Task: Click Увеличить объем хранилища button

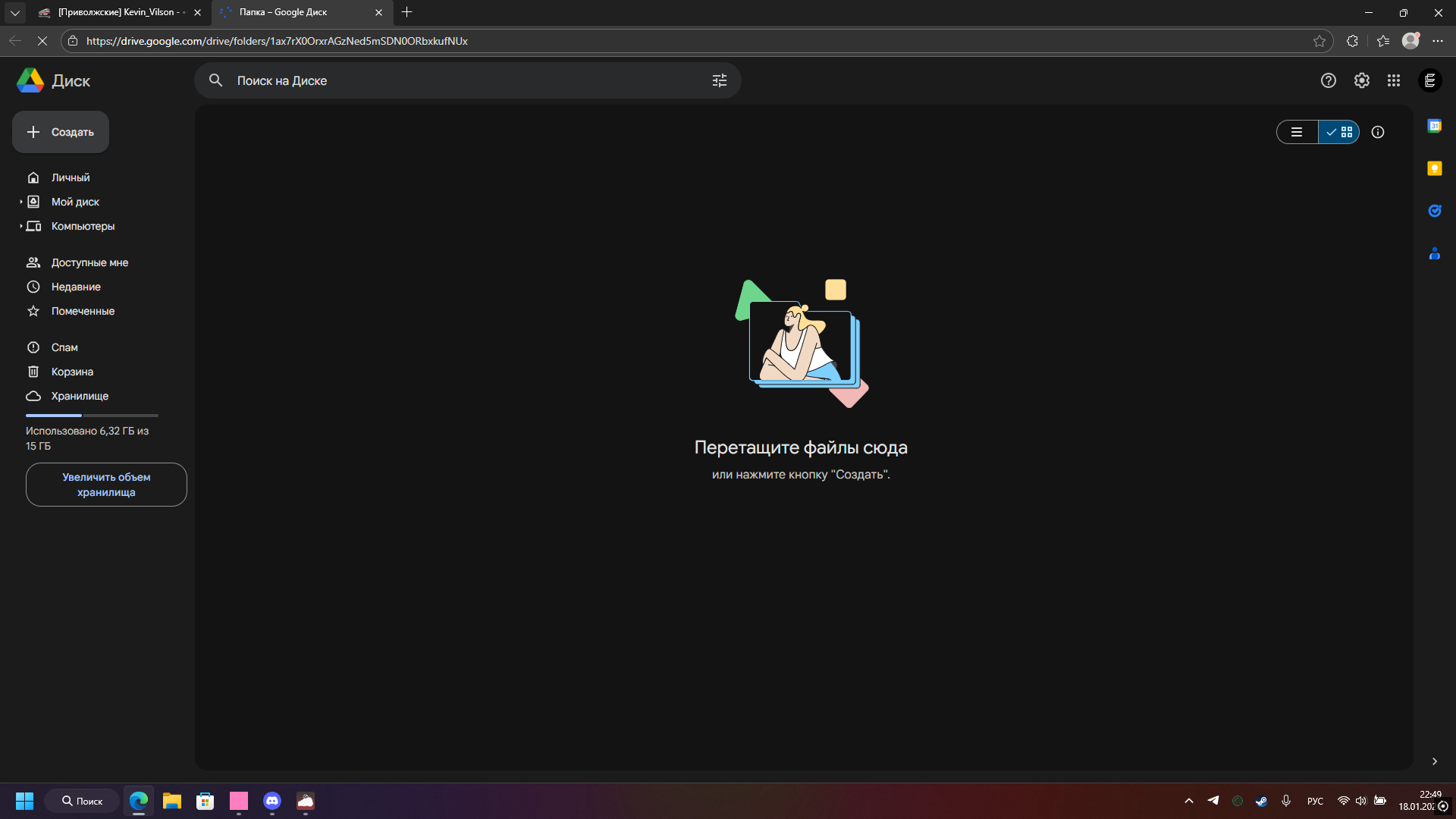Action: coord(106,485)
